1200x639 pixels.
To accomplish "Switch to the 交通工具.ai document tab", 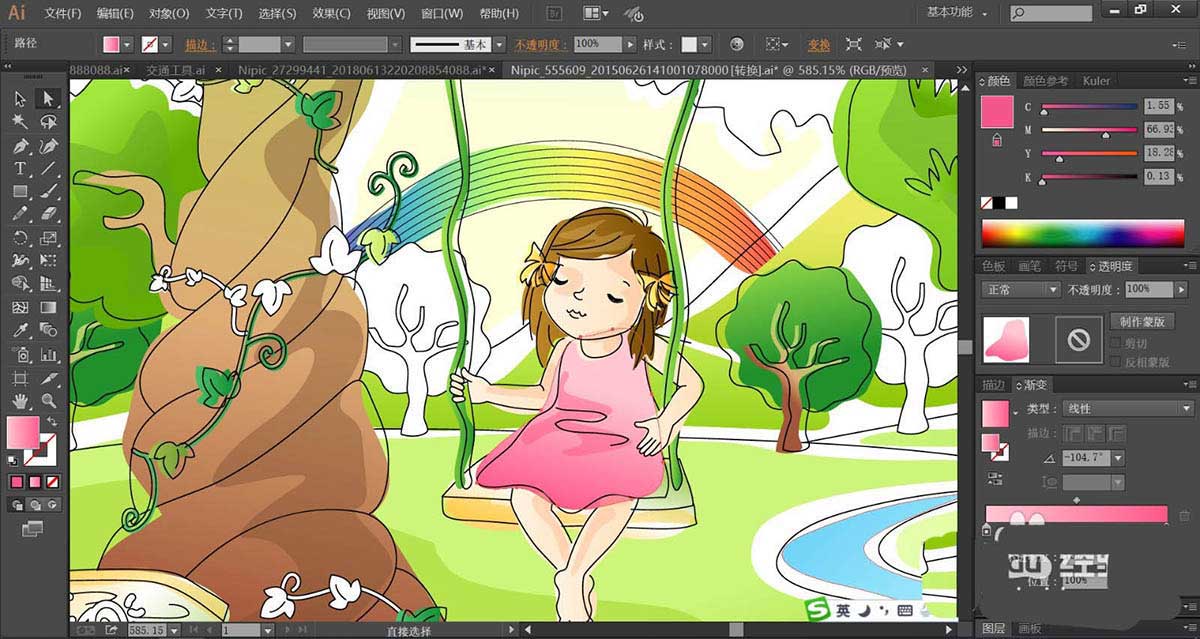I will pos(175,70).
